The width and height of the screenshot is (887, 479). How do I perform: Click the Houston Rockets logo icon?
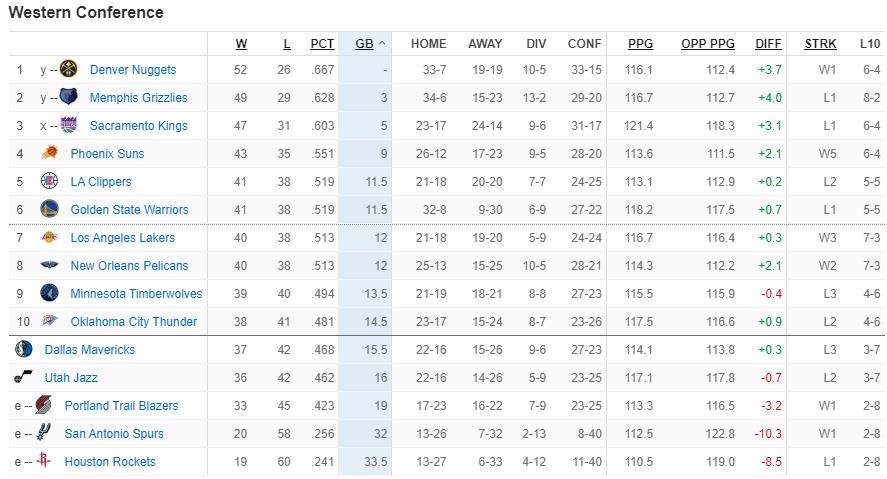(x=43, y=461)
